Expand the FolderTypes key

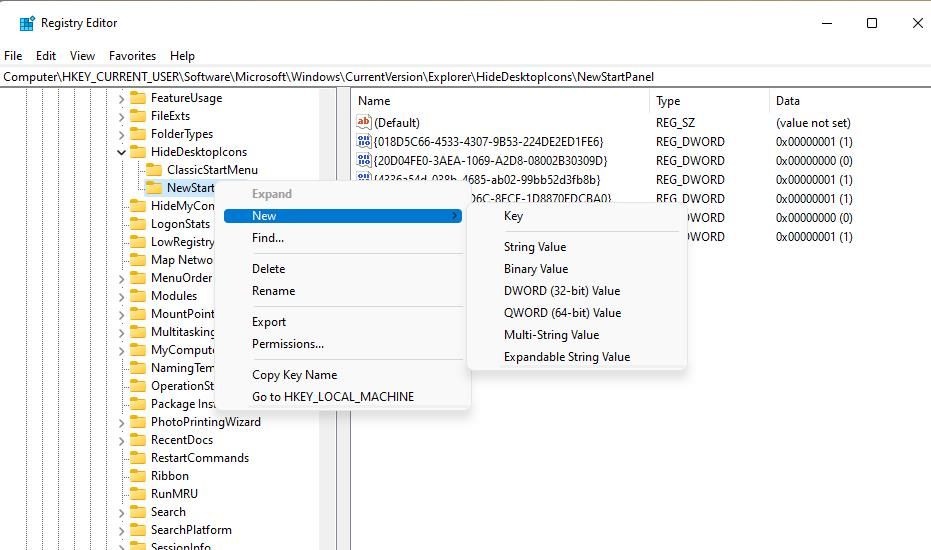(x=121, y=135)
